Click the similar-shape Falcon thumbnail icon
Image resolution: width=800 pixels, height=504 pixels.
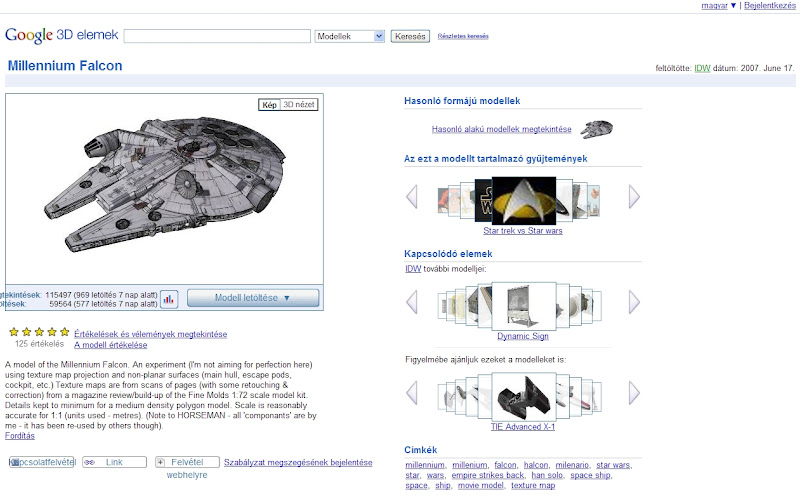click(596, 129)
